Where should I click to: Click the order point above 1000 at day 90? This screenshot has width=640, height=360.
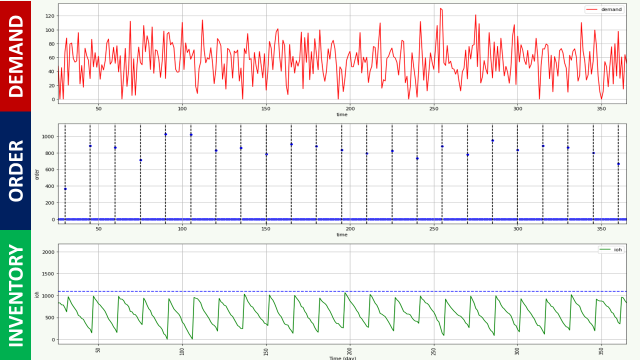(x=165, y=134)
